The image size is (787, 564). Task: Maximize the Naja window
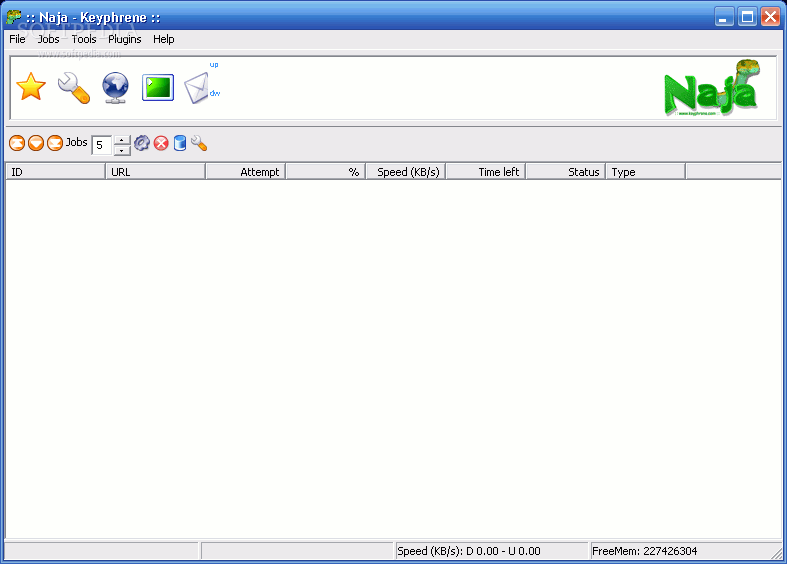(x=747, y=17)
